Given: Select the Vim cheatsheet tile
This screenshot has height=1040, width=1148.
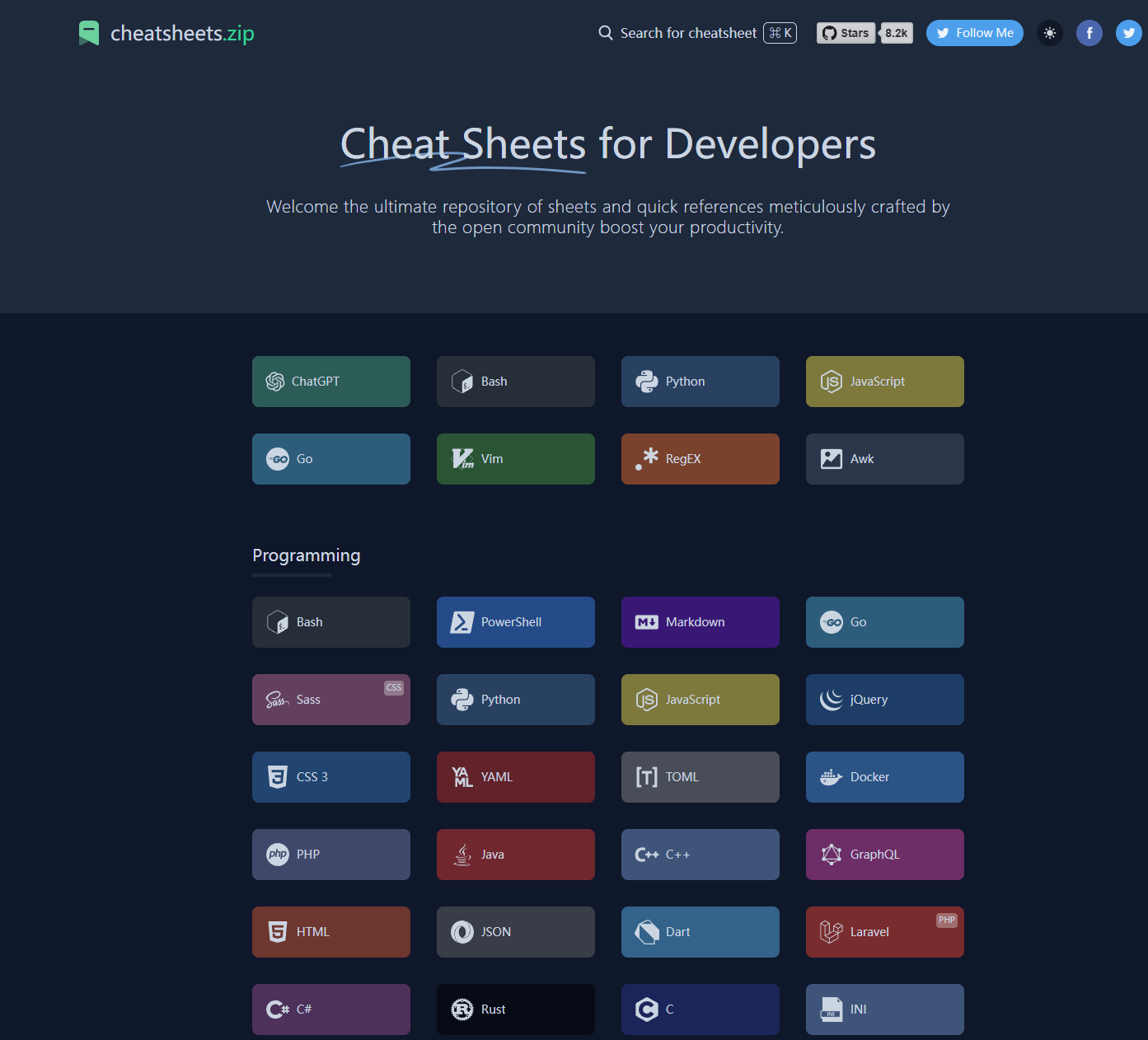Looking at the screenshot, I should (515, 459).
